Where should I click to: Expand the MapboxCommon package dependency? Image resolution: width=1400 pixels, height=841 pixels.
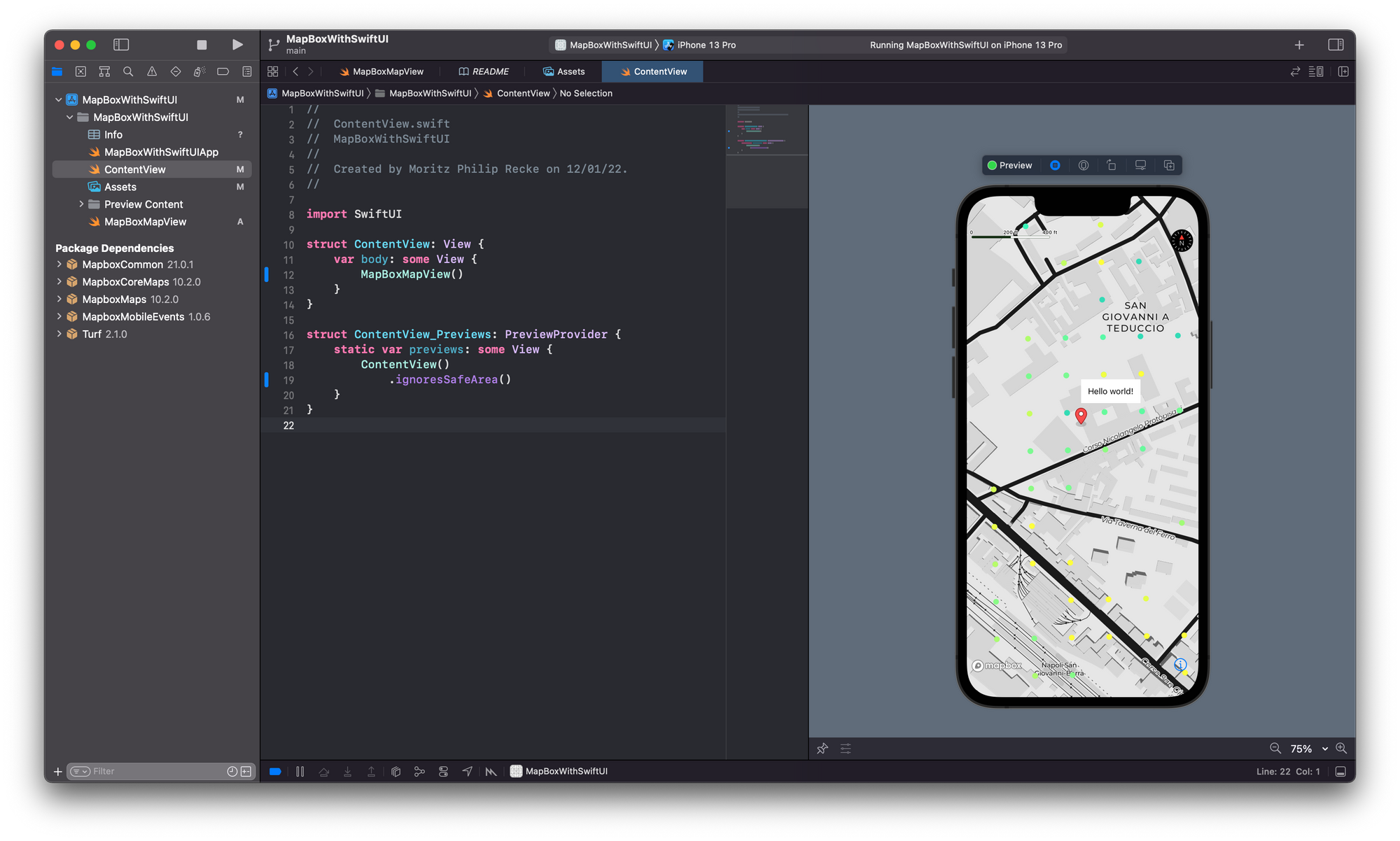pyautogui.click(x=59, y=264)
